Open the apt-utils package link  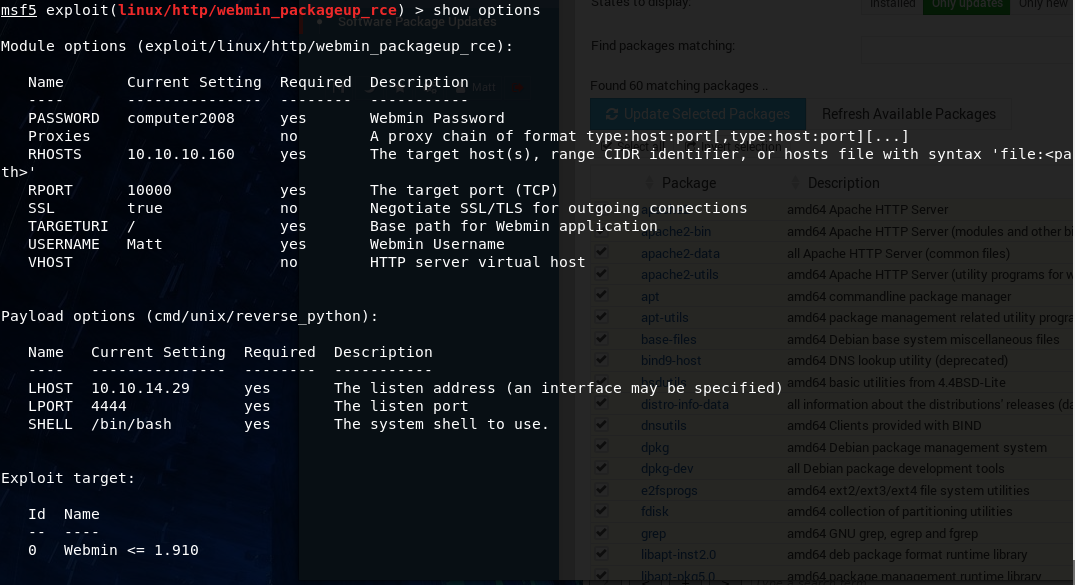coord(664,318)
